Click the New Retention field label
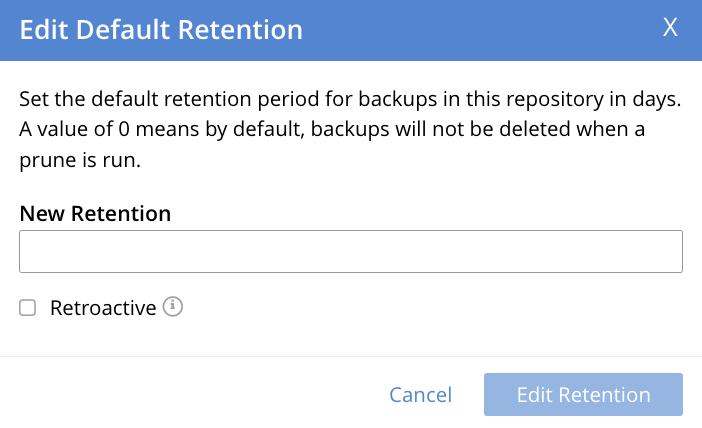The image size is (702, 428). (95, 213)
